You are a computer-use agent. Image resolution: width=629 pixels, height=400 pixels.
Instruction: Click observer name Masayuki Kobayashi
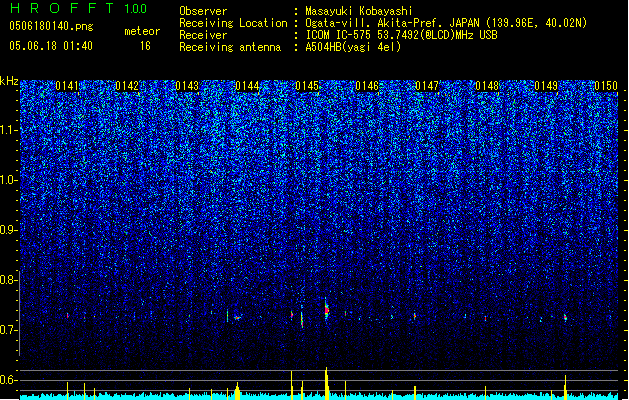[359, 11]
